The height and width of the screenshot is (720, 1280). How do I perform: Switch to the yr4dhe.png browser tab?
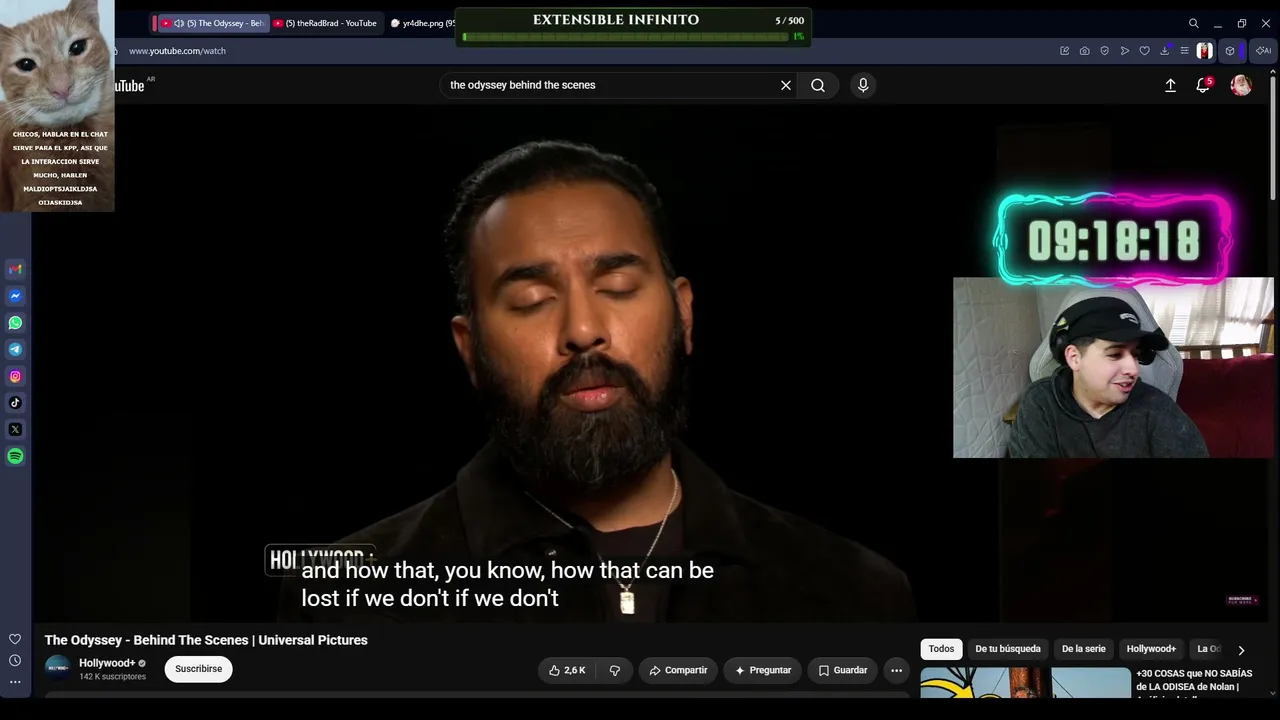pyautogui.click(x=421, y=23)
